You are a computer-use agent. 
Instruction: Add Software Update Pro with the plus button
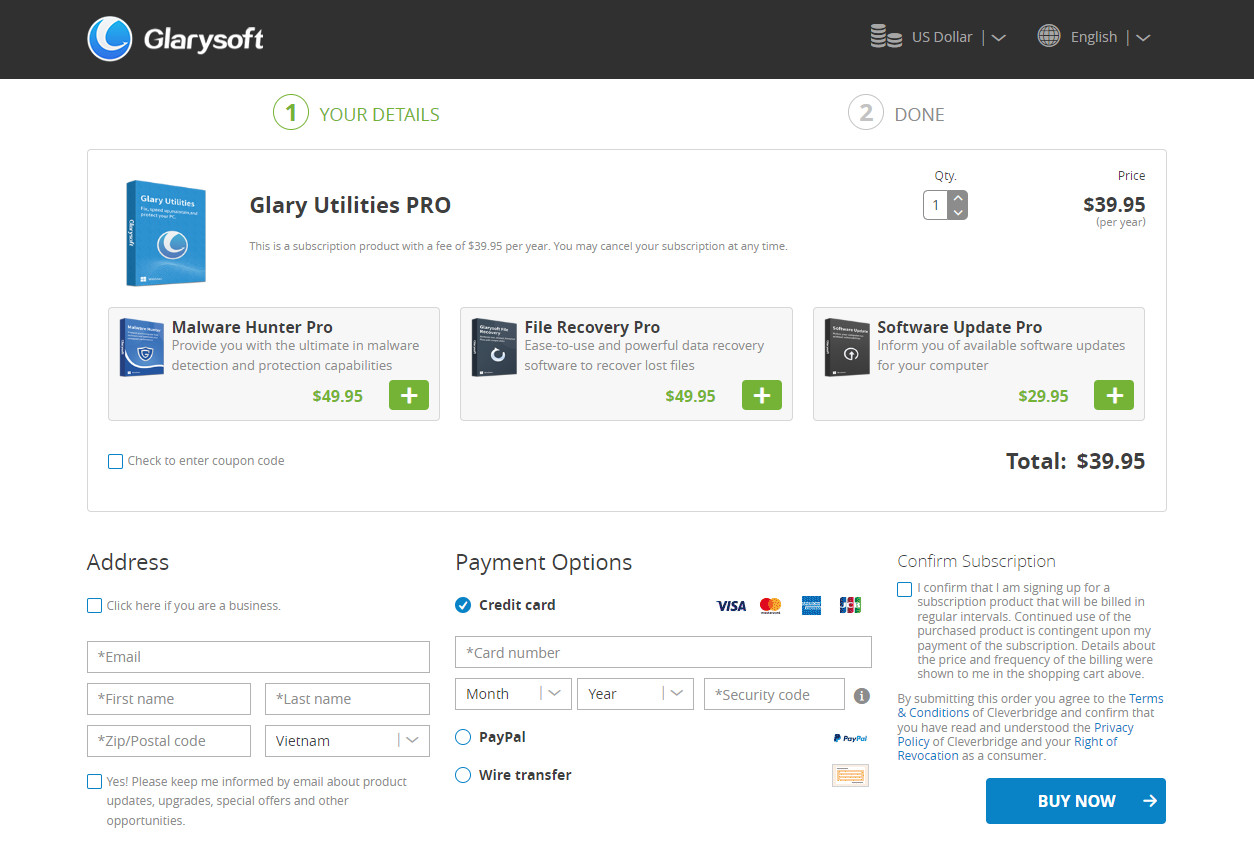(x=1114, y=395)
